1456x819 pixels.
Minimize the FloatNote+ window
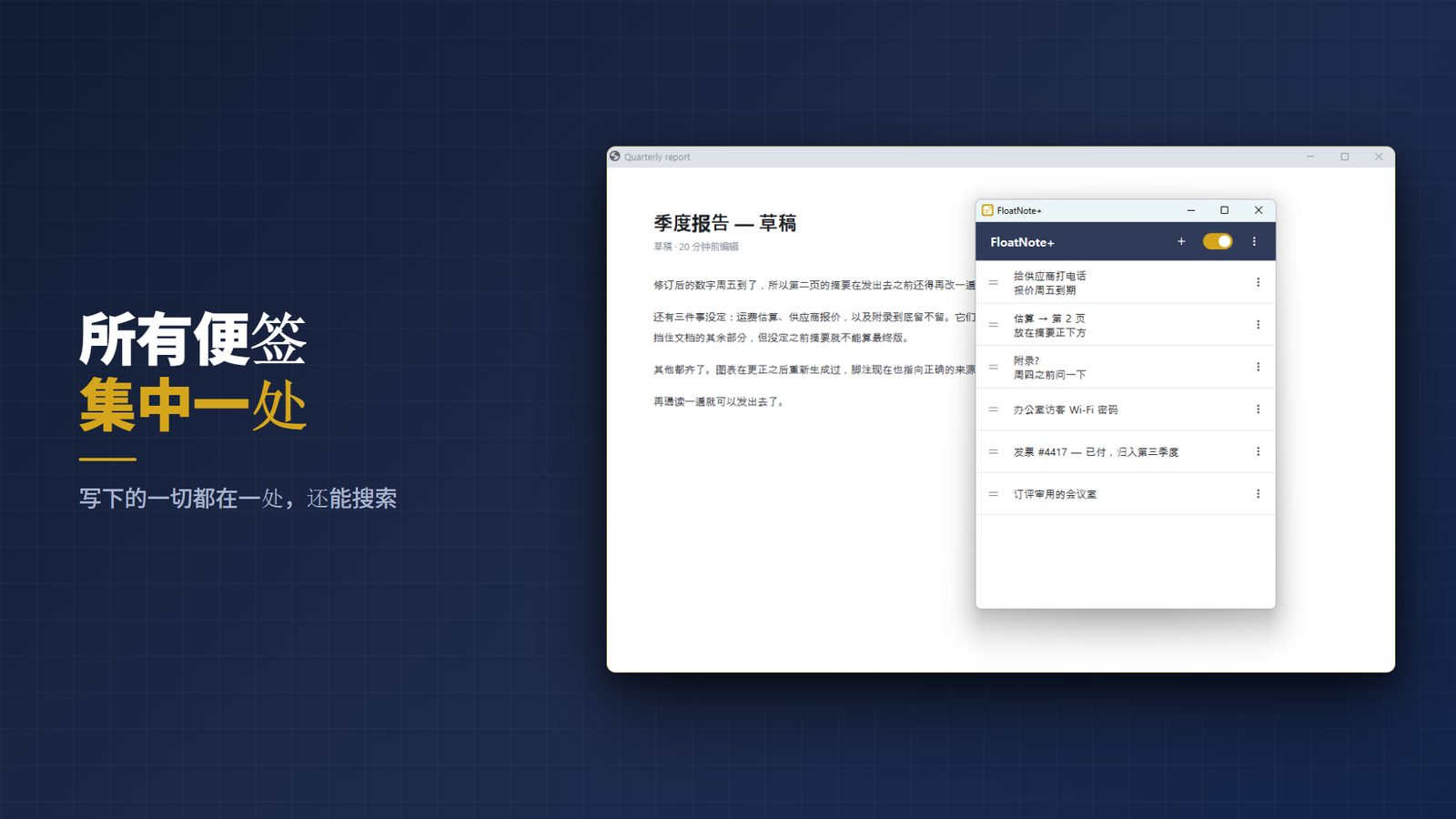[1190, 210]
